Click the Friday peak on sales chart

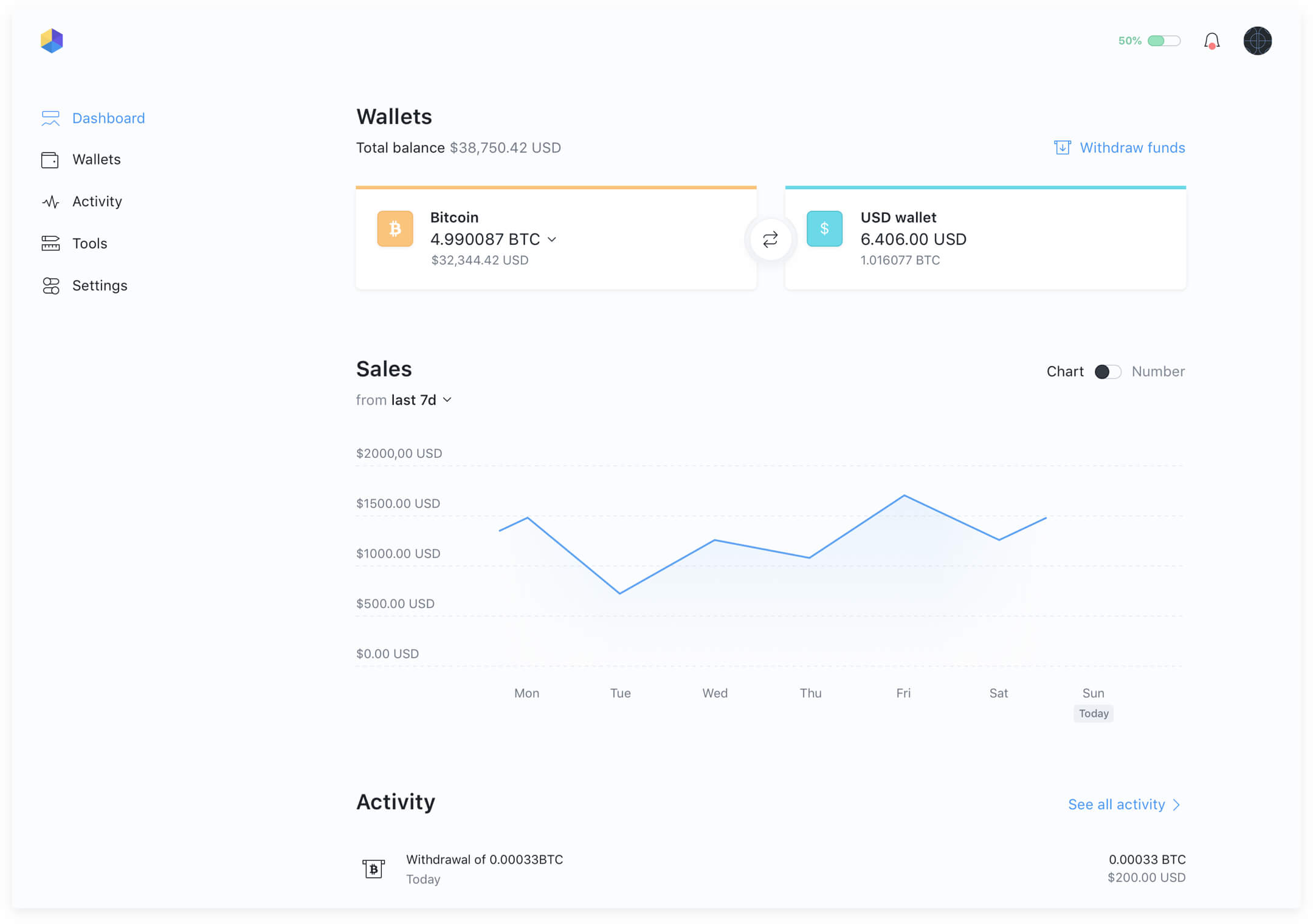(904, 495)
